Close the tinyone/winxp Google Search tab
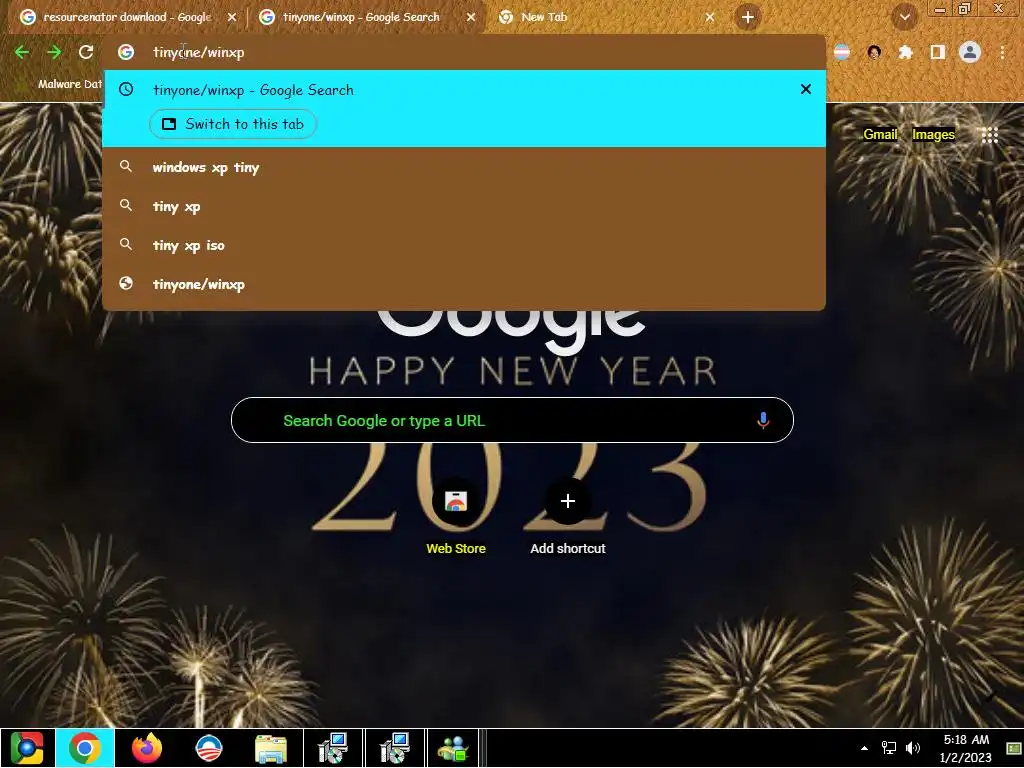Screen dimensions: 1024x768 click(x=471, y=18)
